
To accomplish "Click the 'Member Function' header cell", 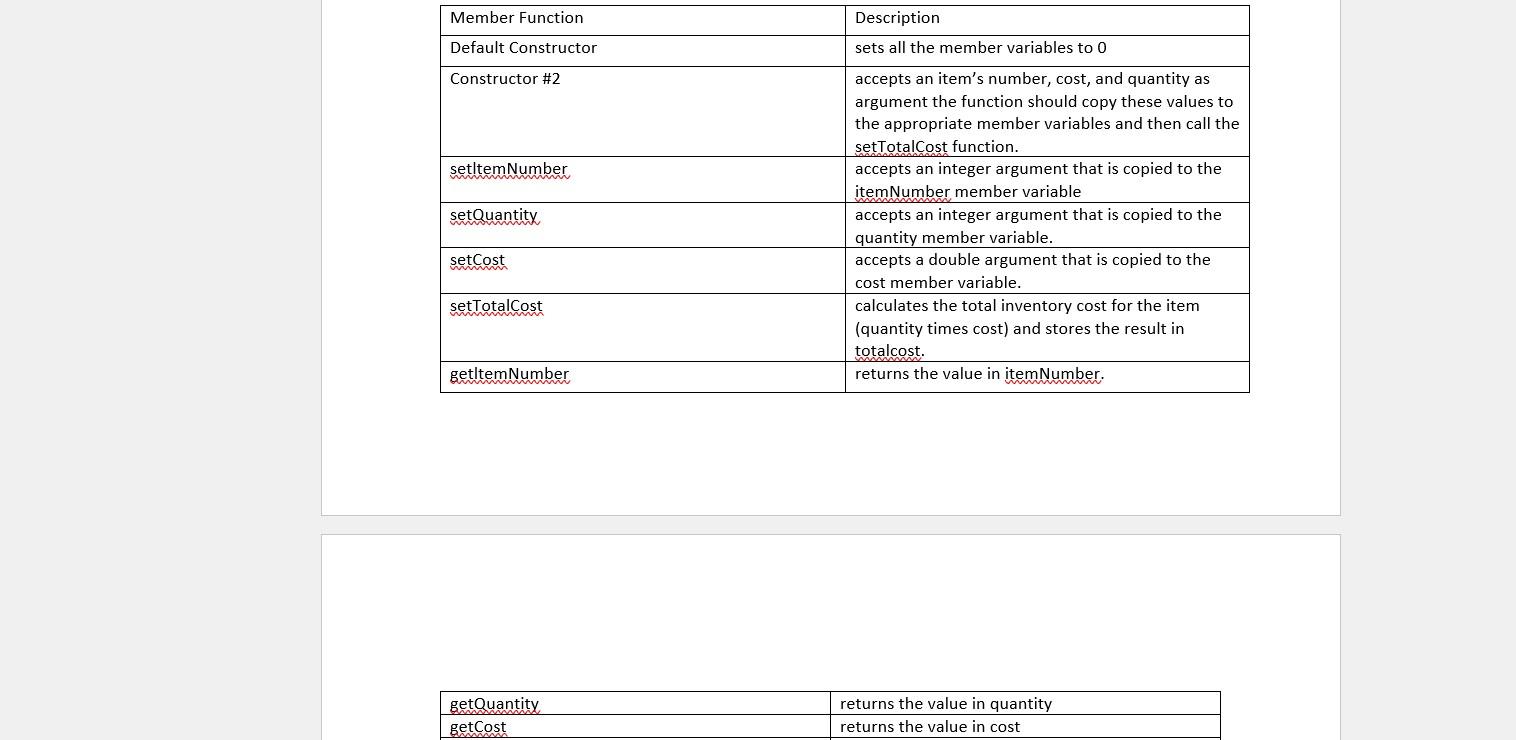I will click(516, 18).
